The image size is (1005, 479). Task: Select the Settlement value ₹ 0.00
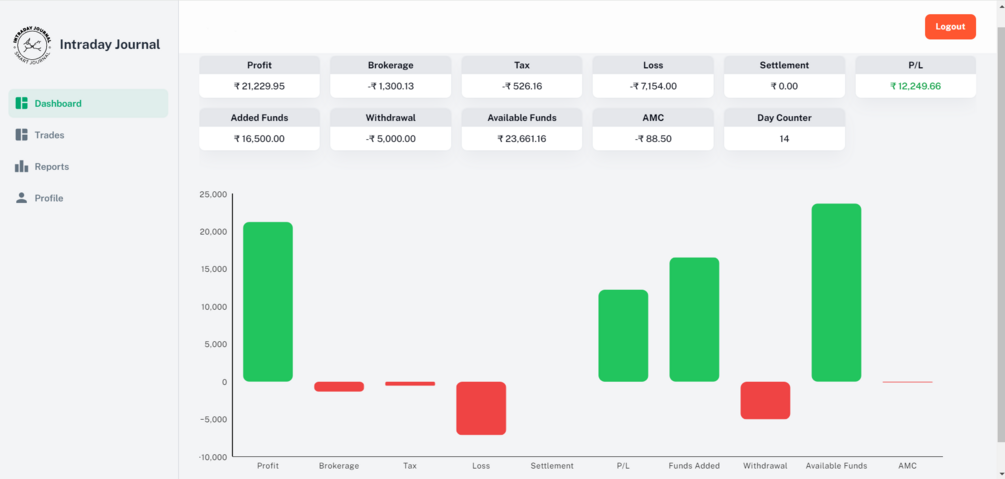784,86
